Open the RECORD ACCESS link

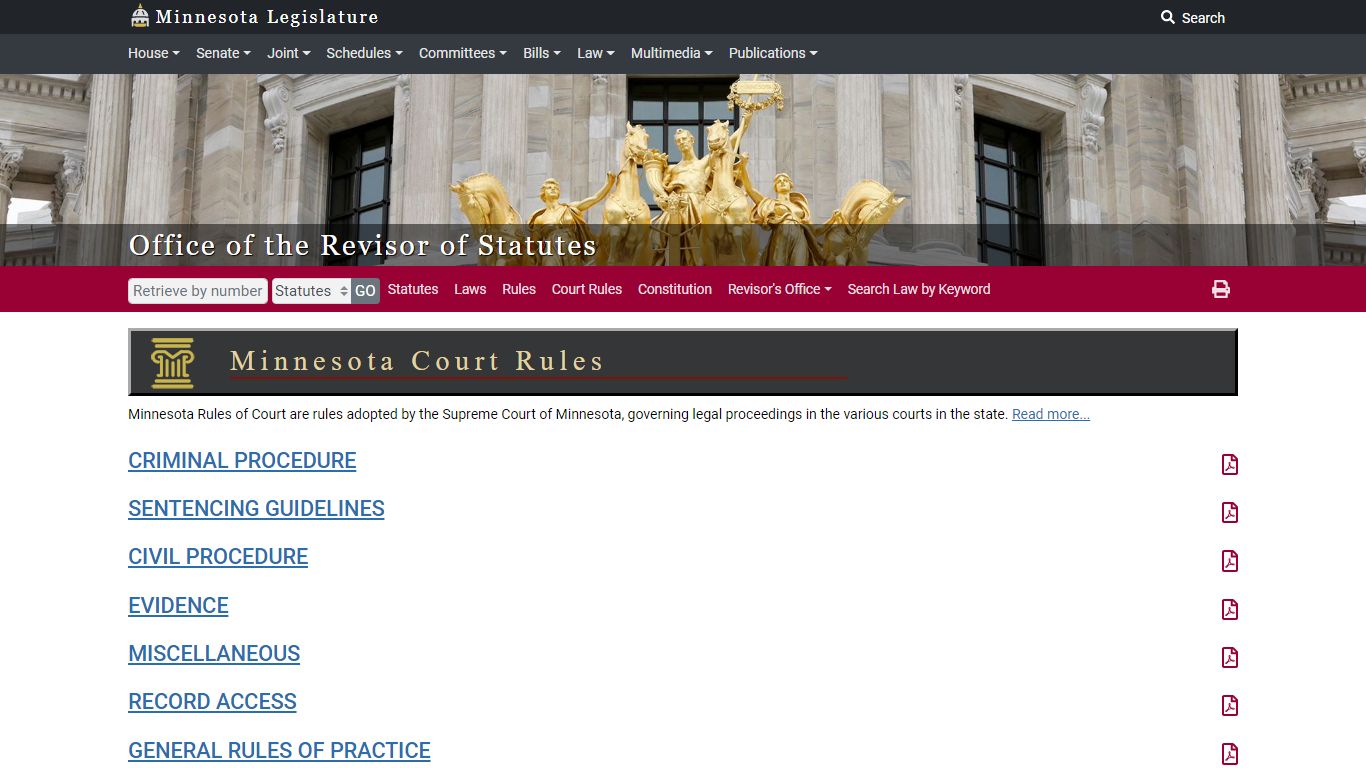tap(212, 702)
